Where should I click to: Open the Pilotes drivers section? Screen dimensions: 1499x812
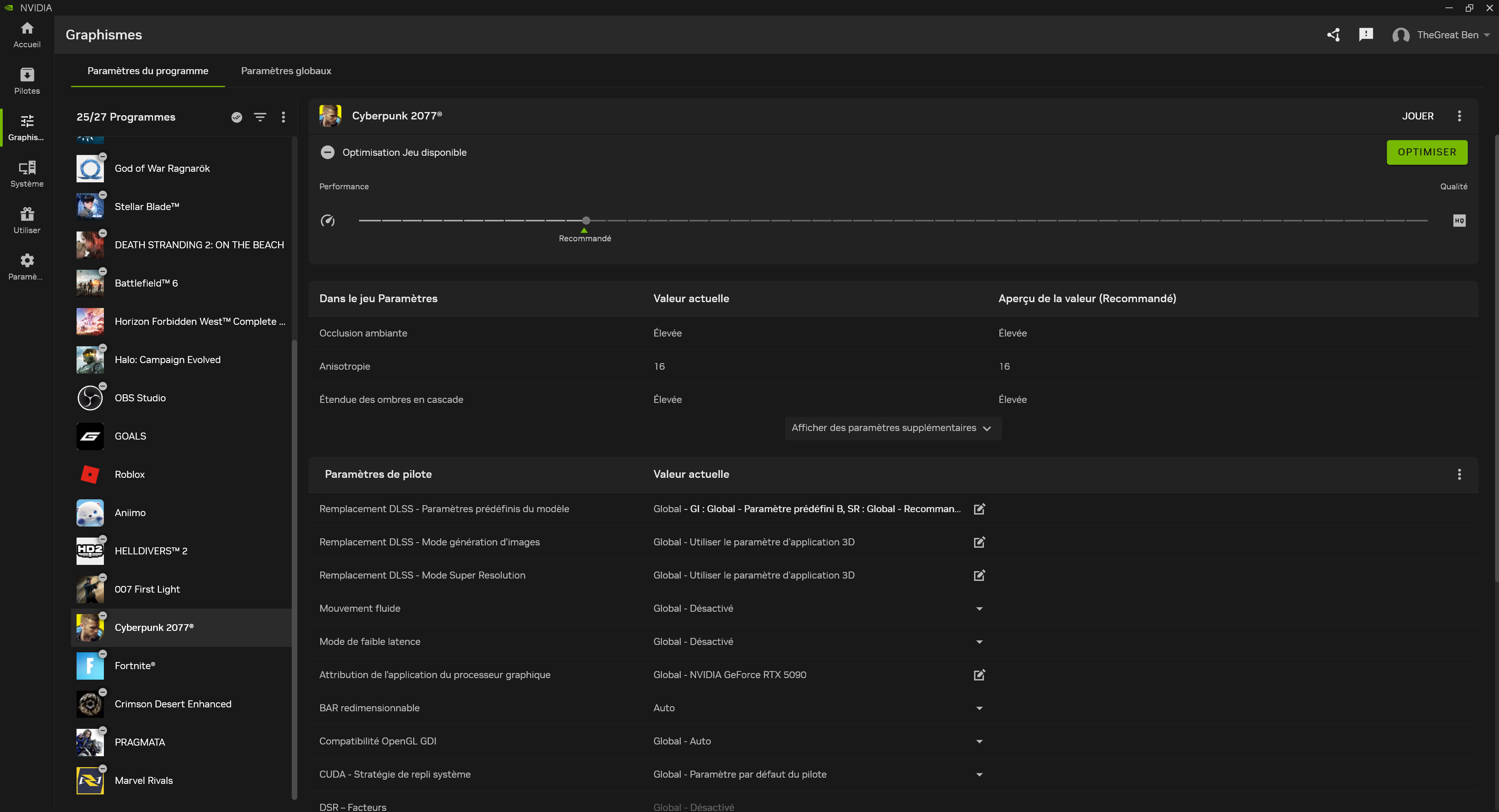(27, 82)
